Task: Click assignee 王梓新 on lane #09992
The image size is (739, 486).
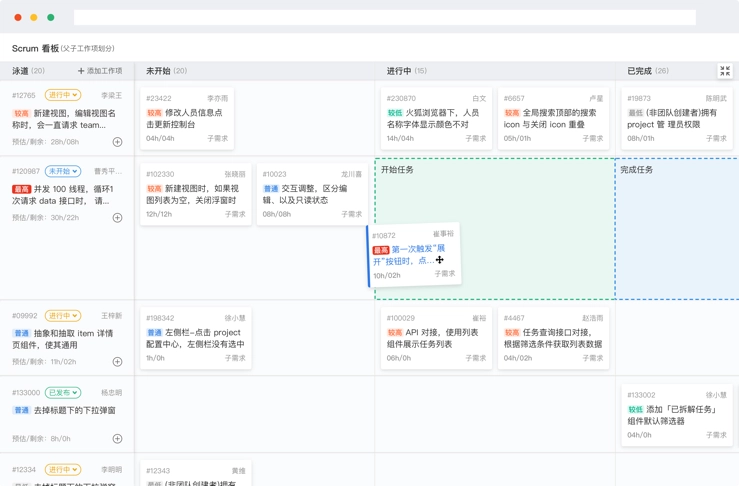Action: click(112, 315)
